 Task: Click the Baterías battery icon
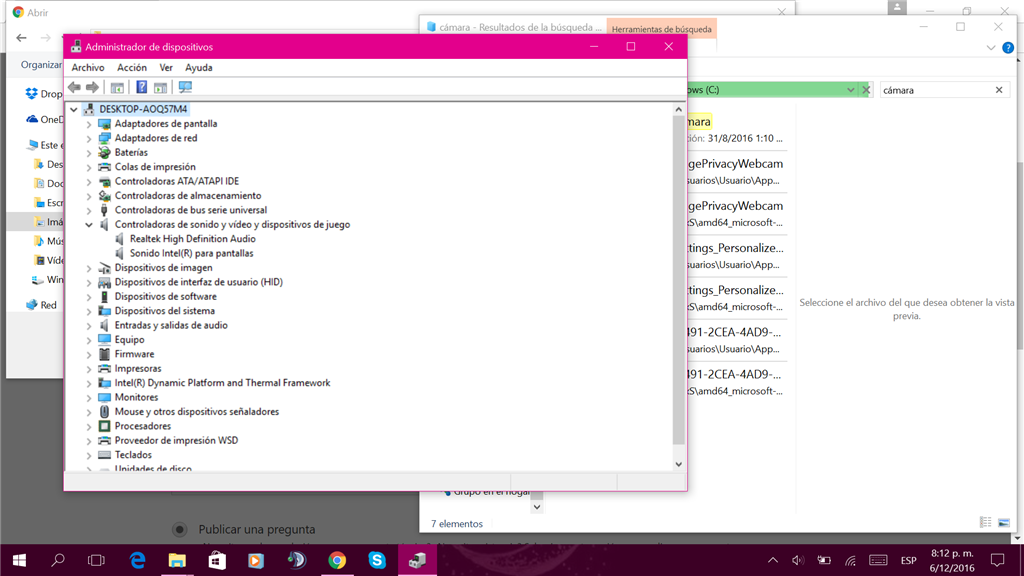point(104,153)
